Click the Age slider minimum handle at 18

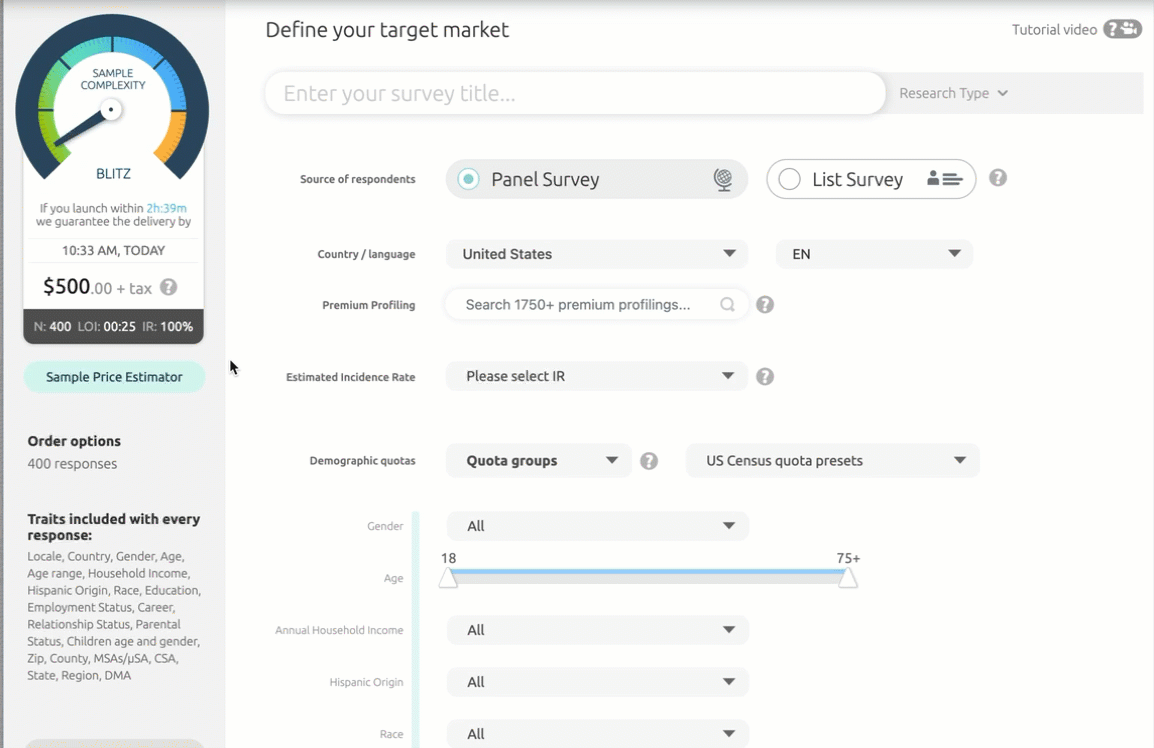coord(448,578)
